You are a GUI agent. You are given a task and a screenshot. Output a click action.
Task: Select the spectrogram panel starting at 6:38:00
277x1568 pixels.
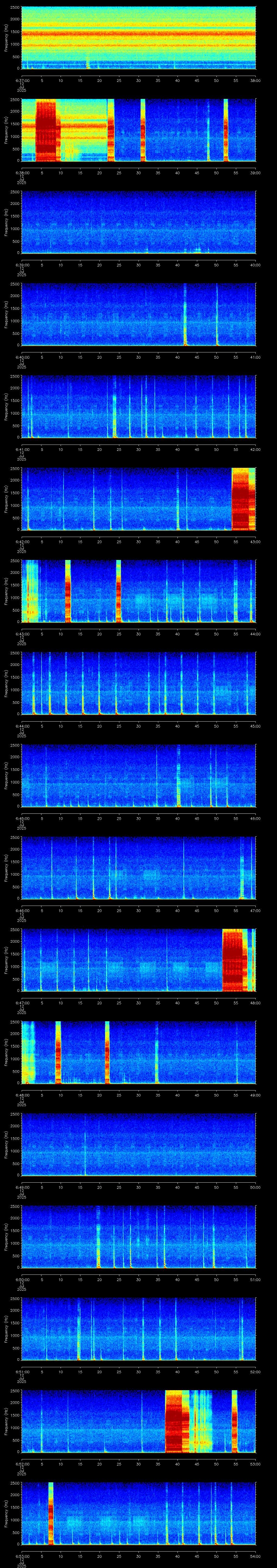pos(139,130)
